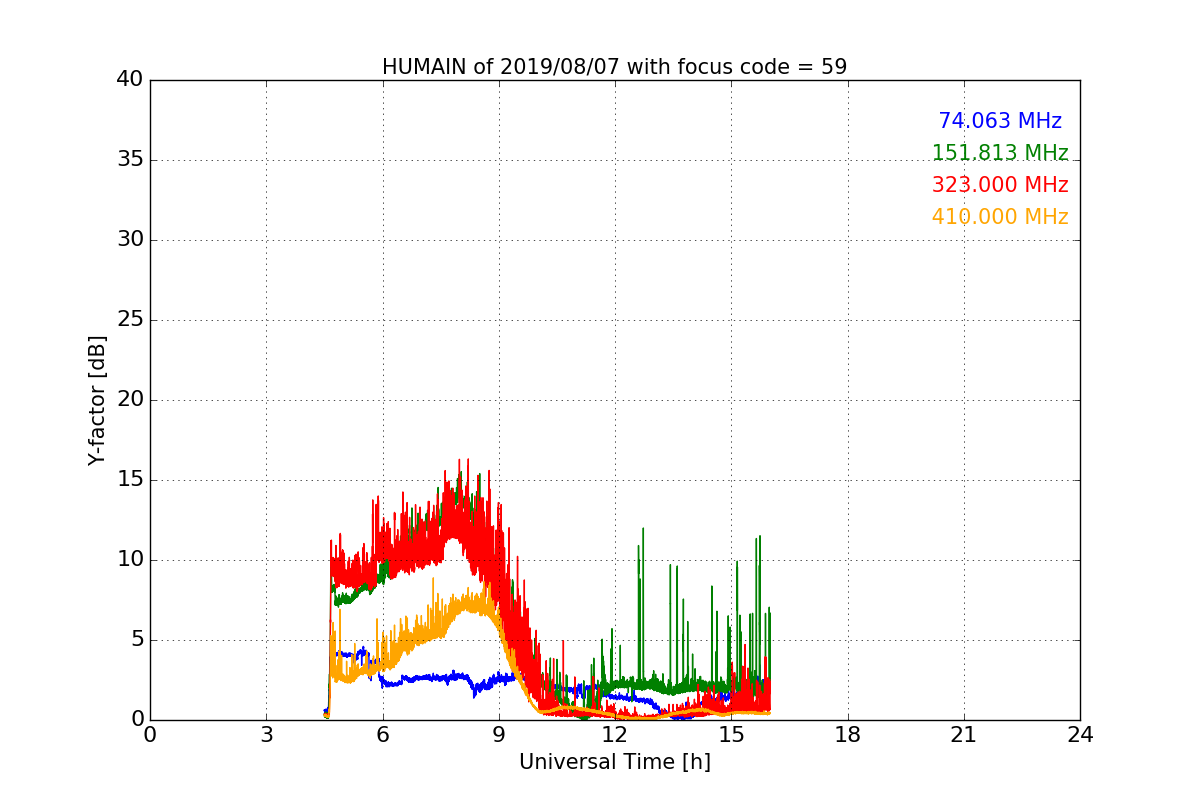Click the x-axis tick label 21
This screenshot has width=1200, height=800.
coord(964,735)
